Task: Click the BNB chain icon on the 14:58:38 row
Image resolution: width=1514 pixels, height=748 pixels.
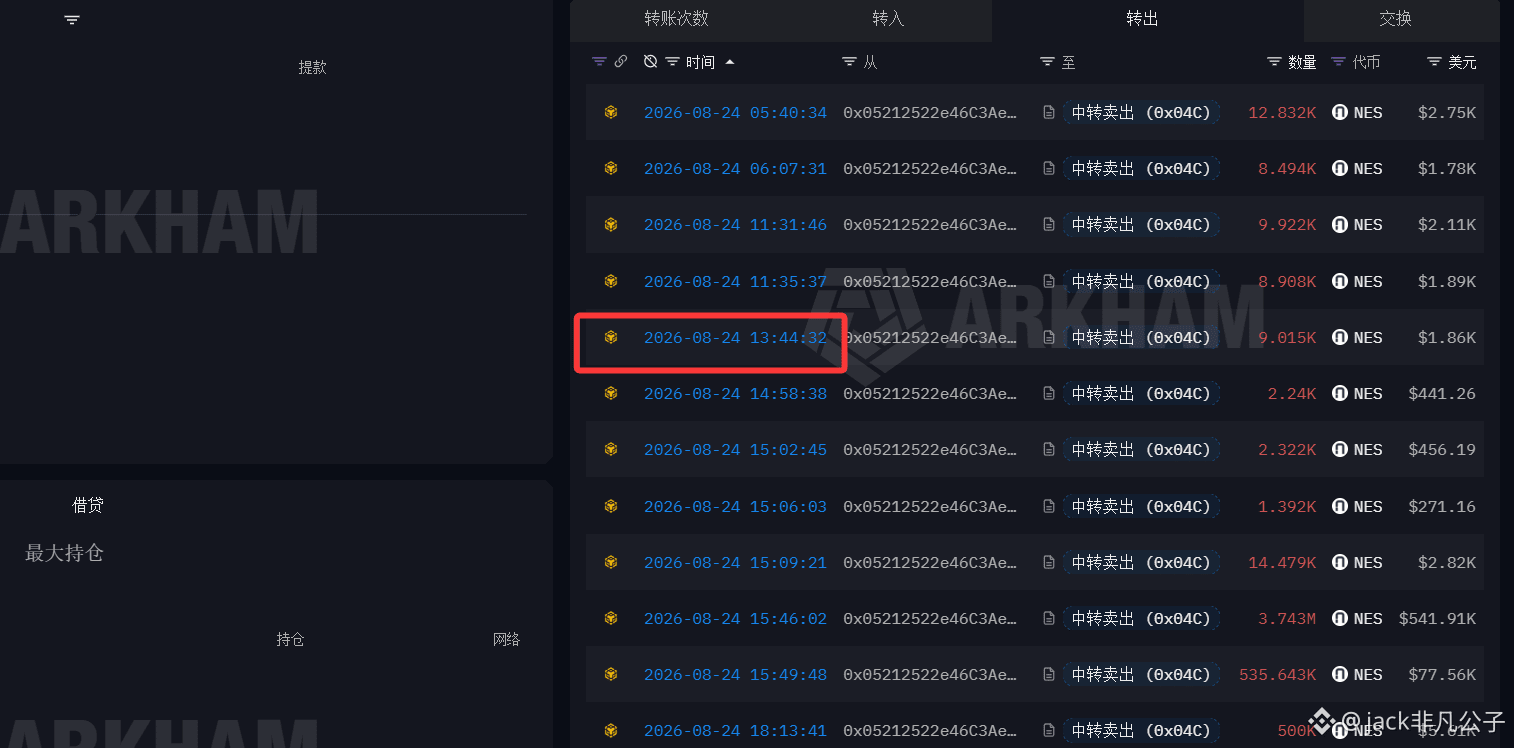Action: 611,394
